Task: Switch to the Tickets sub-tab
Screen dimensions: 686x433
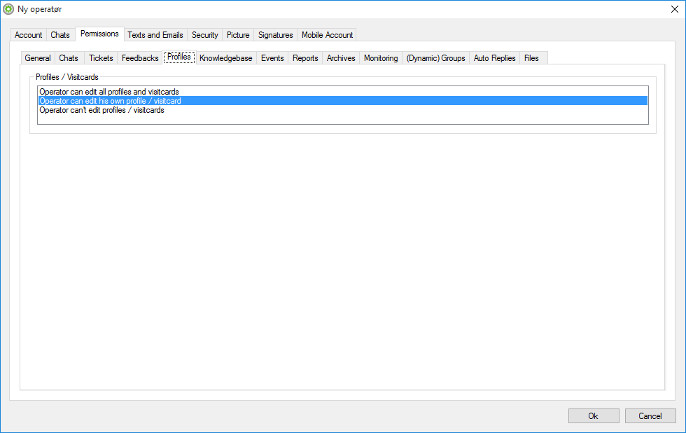Action: (101, 58)
